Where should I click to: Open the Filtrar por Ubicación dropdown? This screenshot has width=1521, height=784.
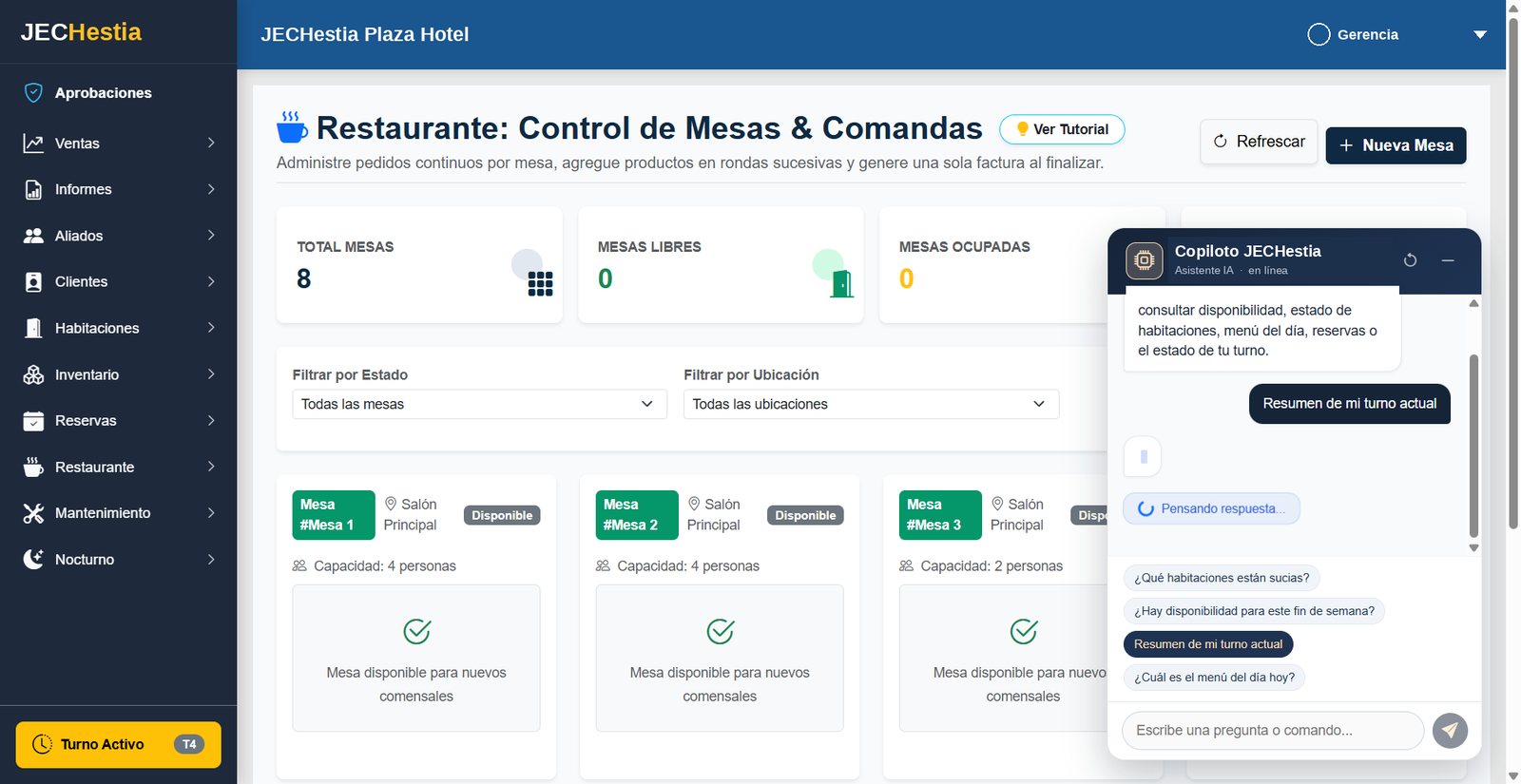pyautogui.click(x=871, y=404)
